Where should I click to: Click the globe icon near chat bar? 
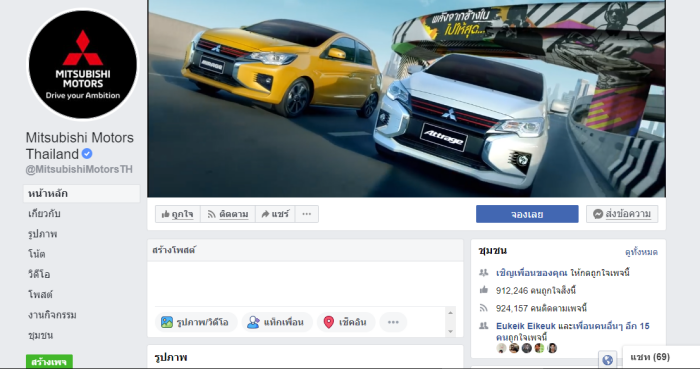607,360
